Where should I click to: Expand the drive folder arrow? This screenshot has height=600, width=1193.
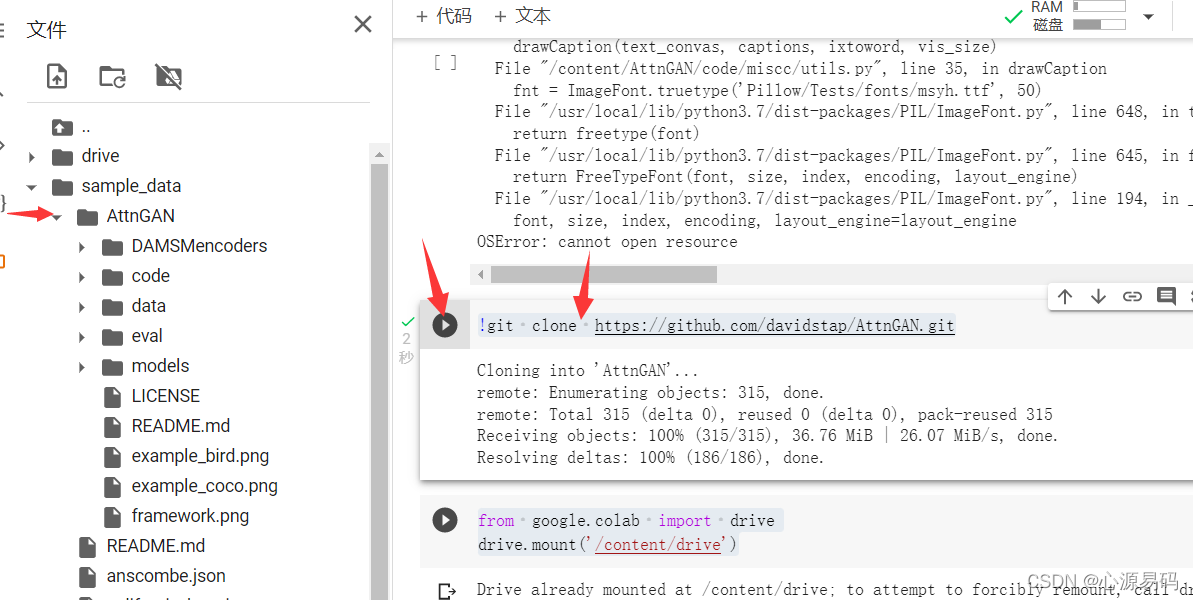pos(31,157)
